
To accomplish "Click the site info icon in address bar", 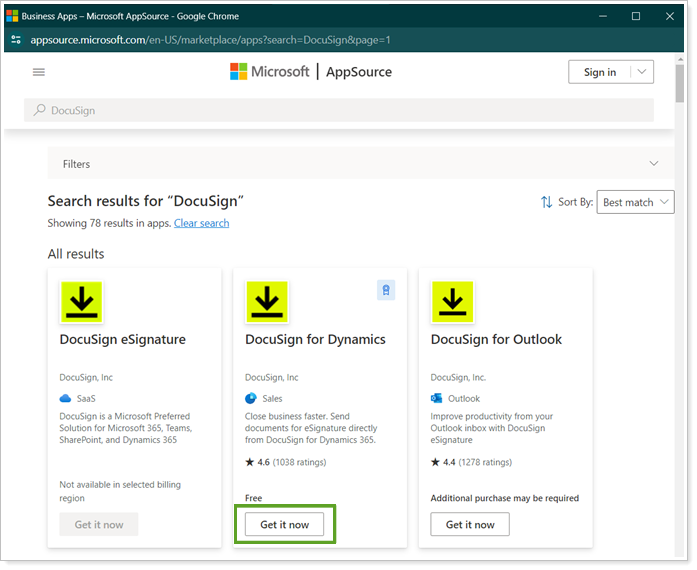I will [x=15, y=40].
